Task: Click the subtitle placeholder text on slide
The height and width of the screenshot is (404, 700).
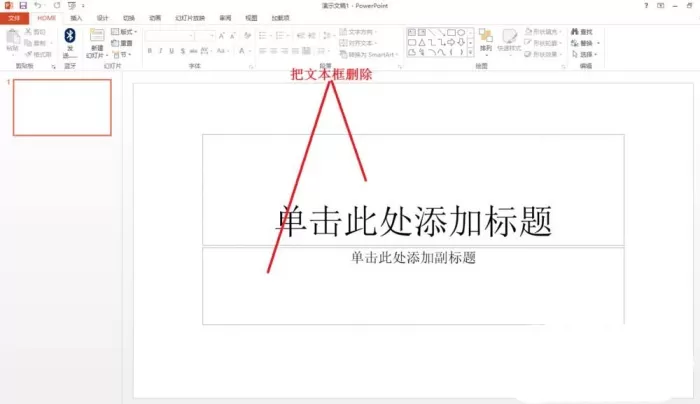Action: coord(413,258)
